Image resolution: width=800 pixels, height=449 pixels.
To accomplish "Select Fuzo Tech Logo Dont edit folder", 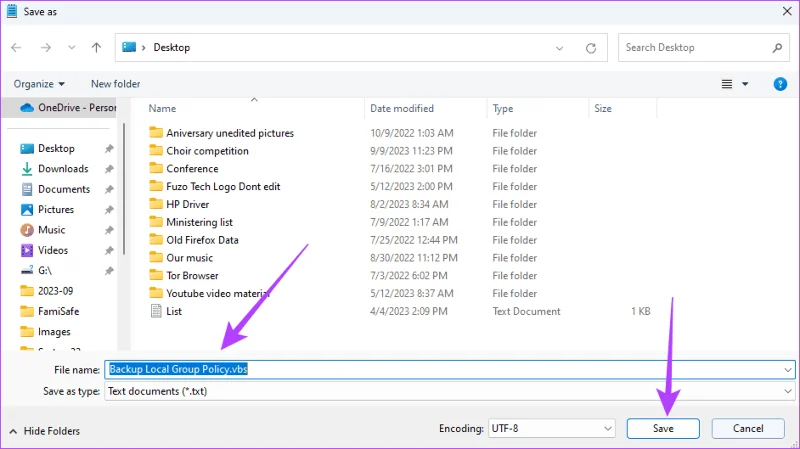I will [215, 187].
